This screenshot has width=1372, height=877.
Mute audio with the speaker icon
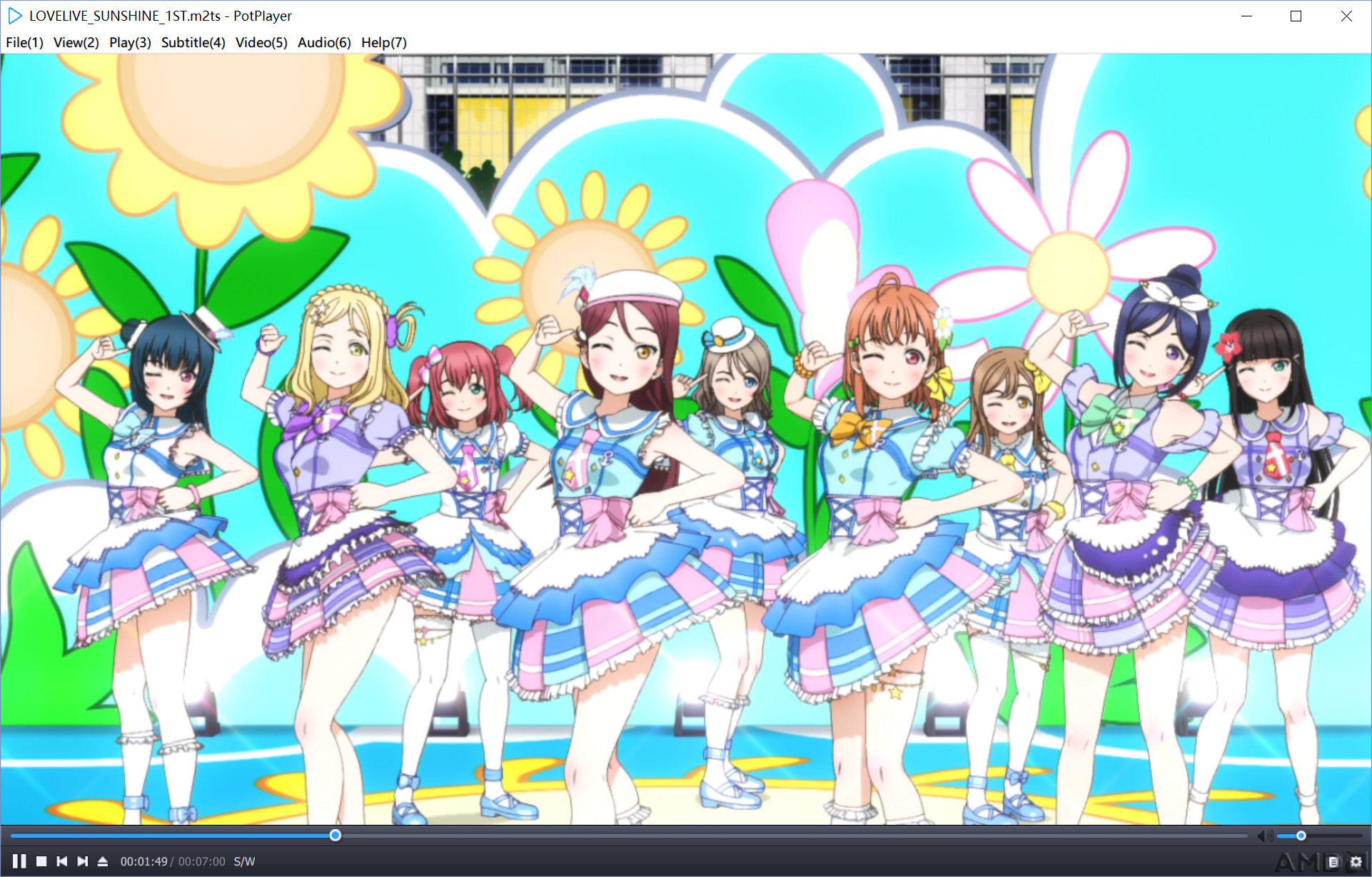1265,836
